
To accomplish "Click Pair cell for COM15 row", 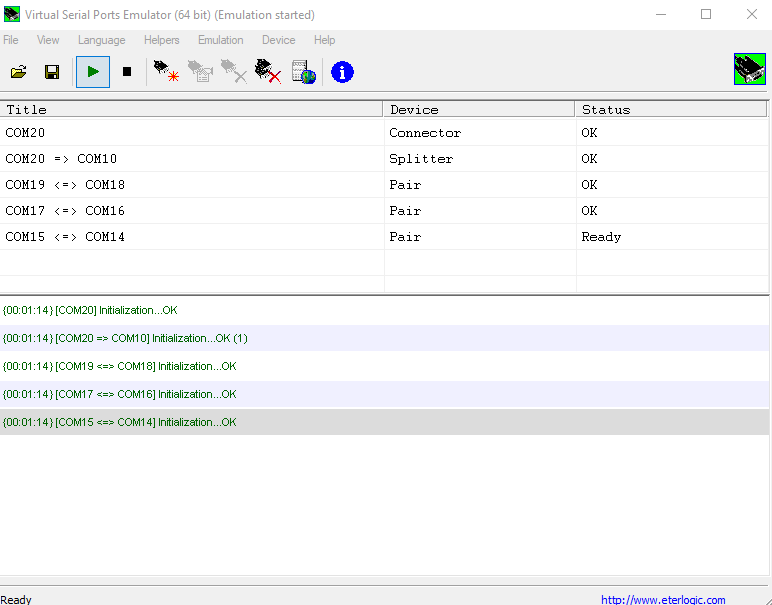I will click(x=480, y=237).
